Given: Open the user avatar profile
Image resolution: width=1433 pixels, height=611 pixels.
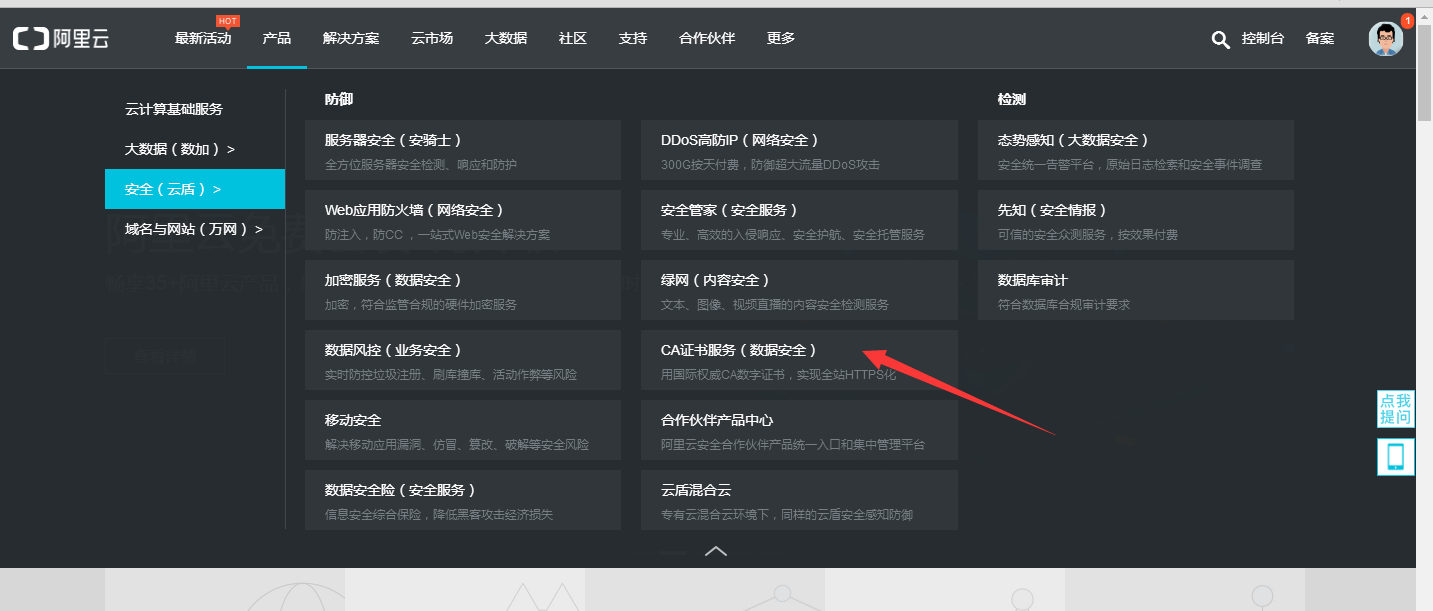Looking at the screenshot, I should pyautogui.click(x=1385, y=39).
